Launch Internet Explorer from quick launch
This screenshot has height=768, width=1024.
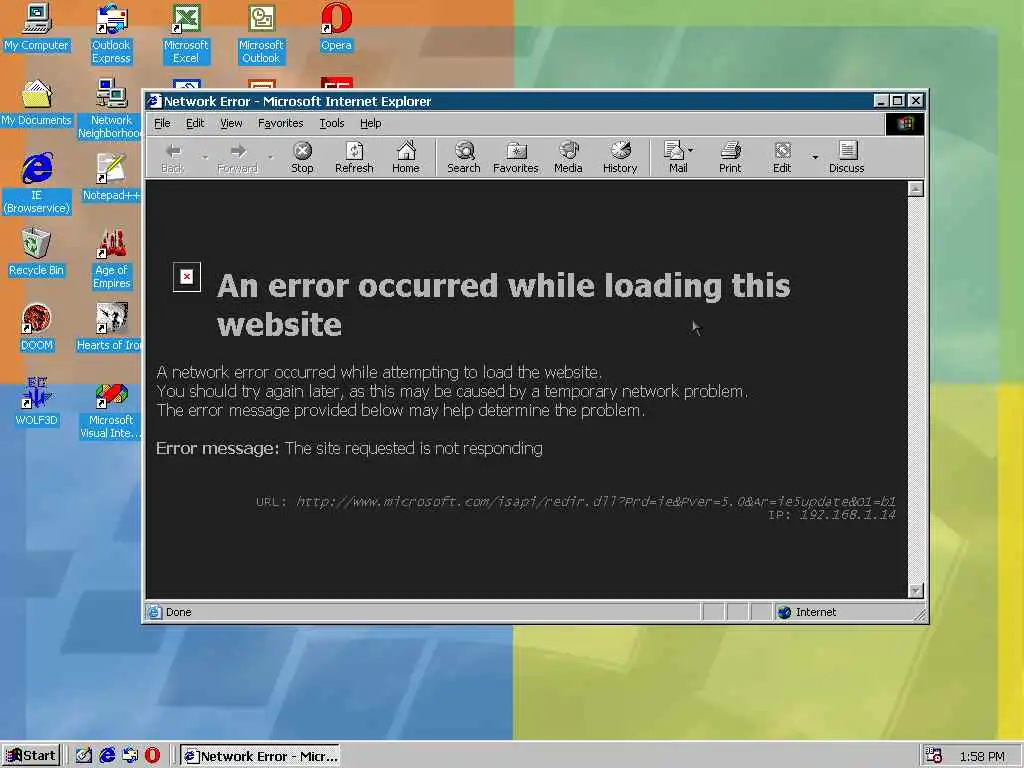(x=107, y=756)
